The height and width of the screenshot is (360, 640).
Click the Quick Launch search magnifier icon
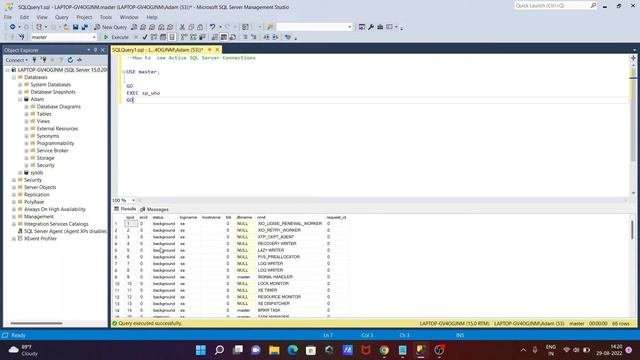[x=593, y=5]
